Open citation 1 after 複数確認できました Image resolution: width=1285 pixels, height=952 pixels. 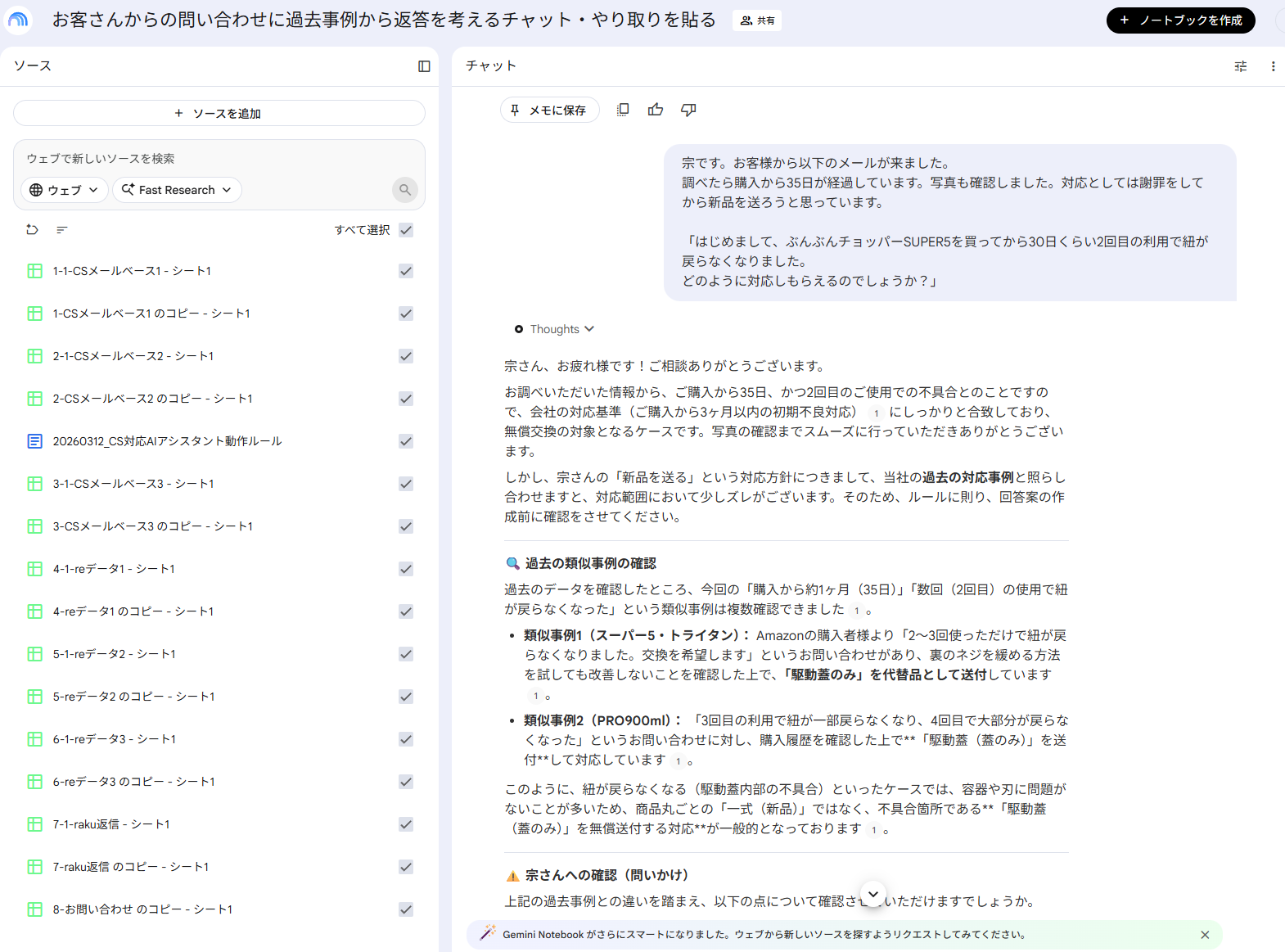point(856,611)
